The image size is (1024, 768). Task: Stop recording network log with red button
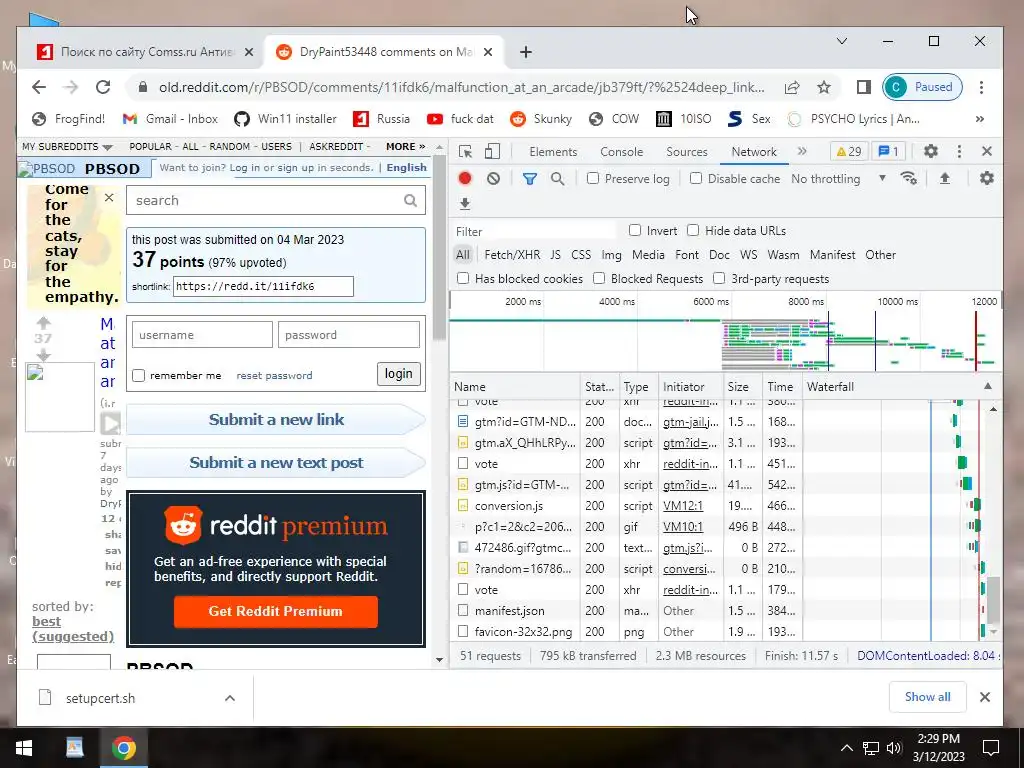(465, 178)
